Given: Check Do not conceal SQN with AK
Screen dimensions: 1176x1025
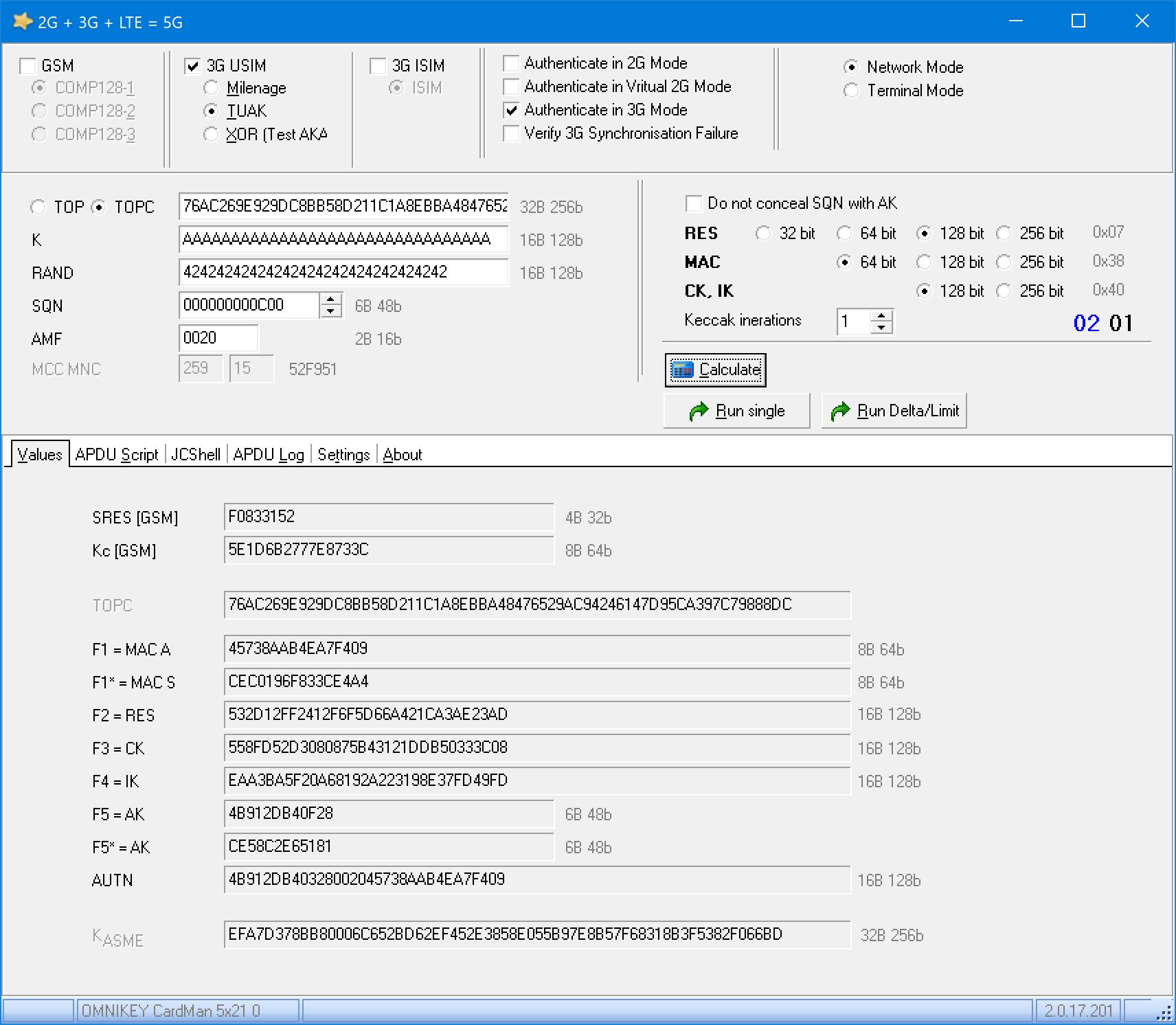Looking at the screenshot, I should 694,203.
